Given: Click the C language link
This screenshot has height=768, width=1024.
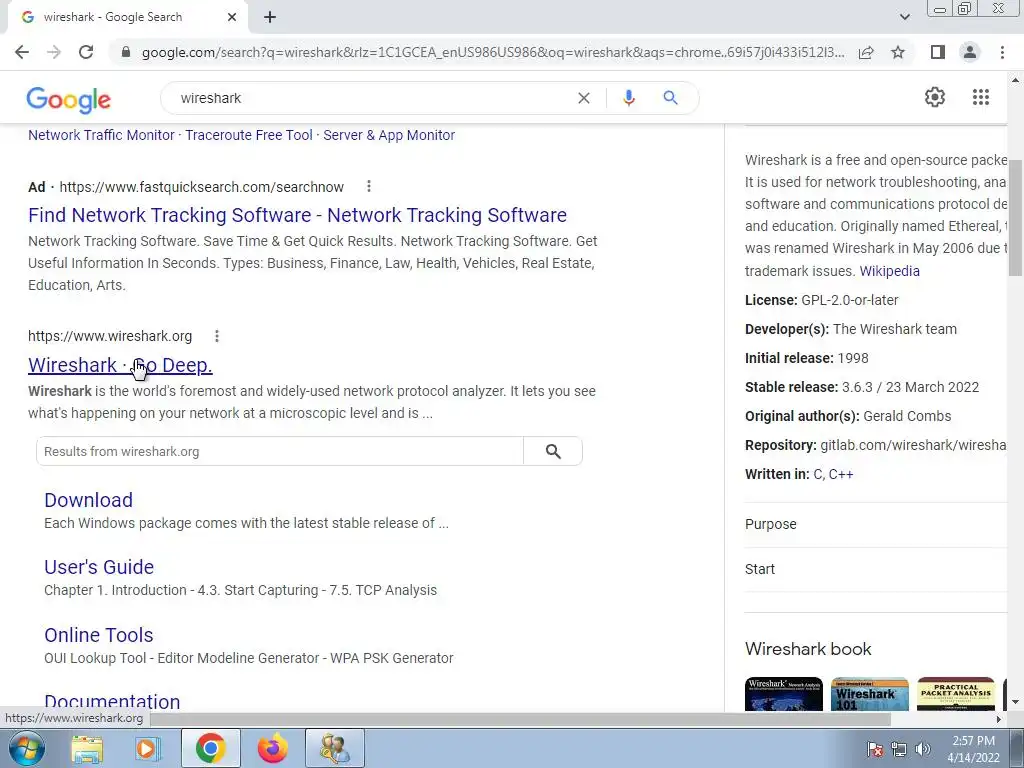Looking at the screenshot, I should point(818,475).
